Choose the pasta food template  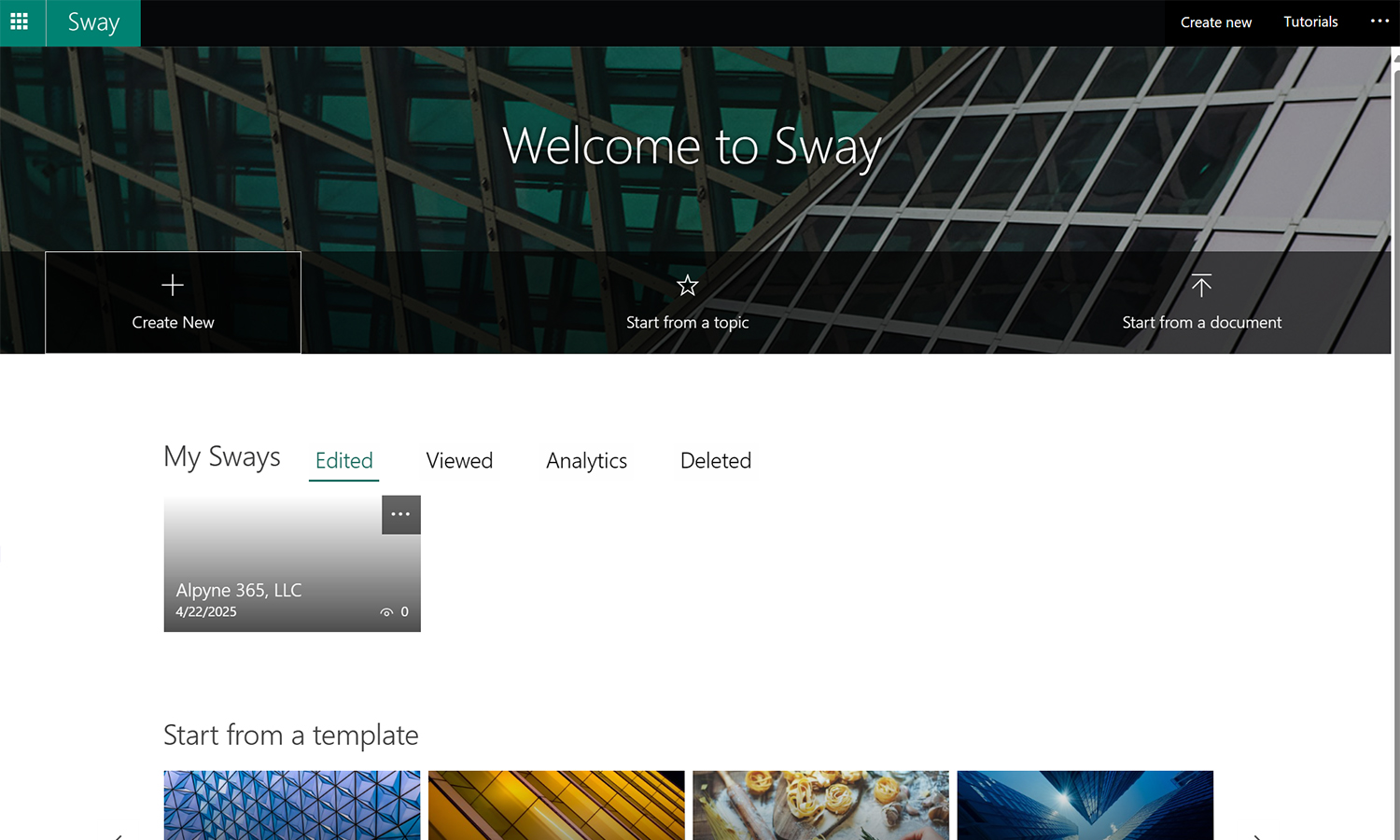(819, 805)
